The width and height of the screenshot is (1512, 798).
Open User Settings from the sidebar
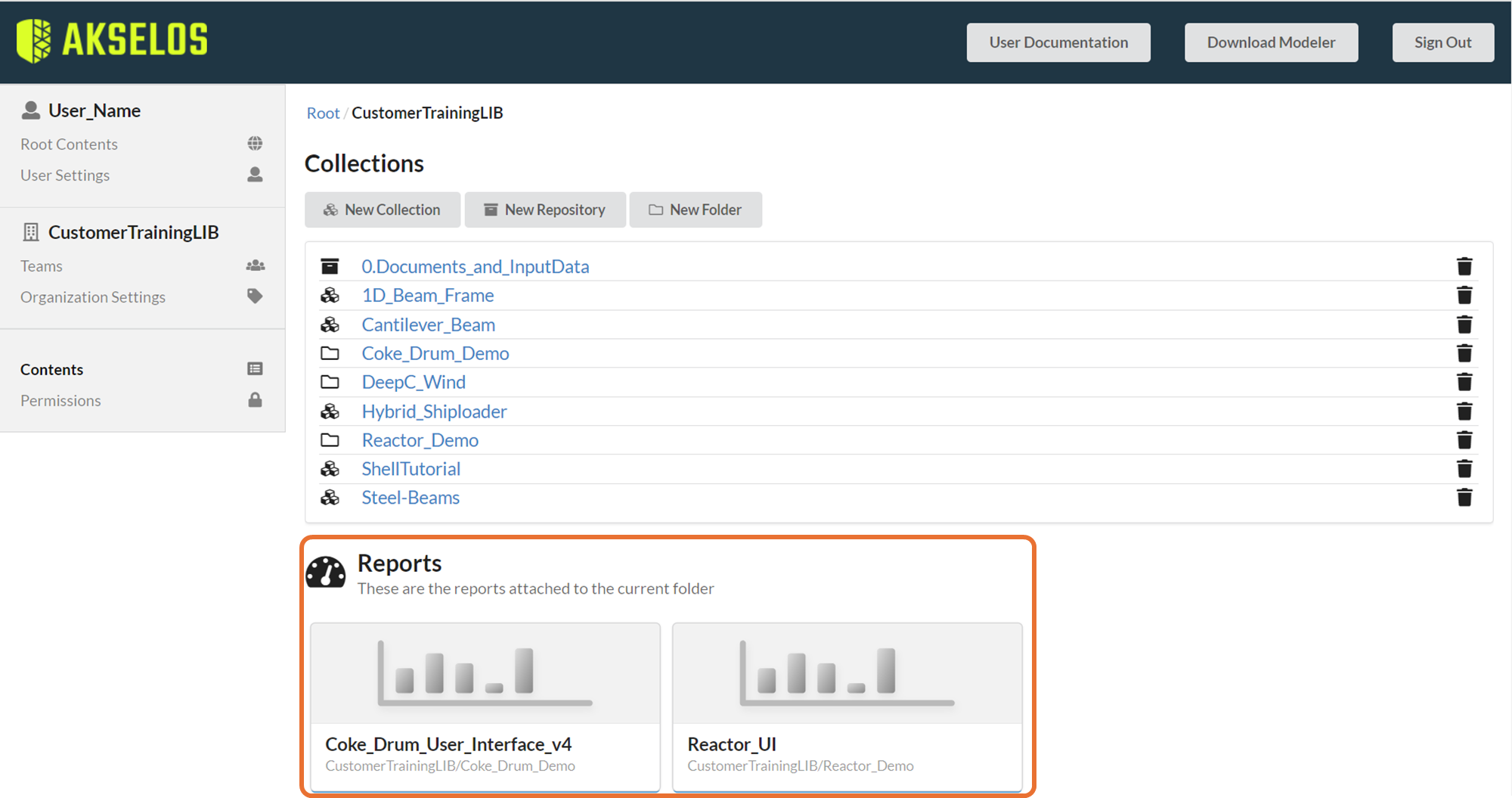pos(65,175)
